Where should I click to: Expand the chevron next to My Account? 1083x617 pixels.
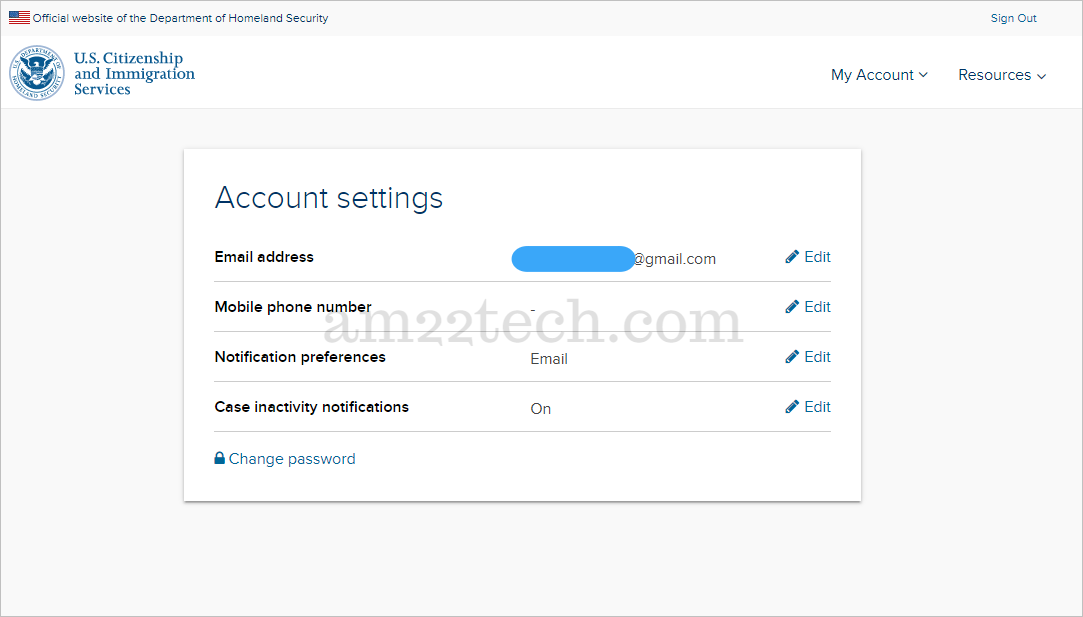coord(923,75)
